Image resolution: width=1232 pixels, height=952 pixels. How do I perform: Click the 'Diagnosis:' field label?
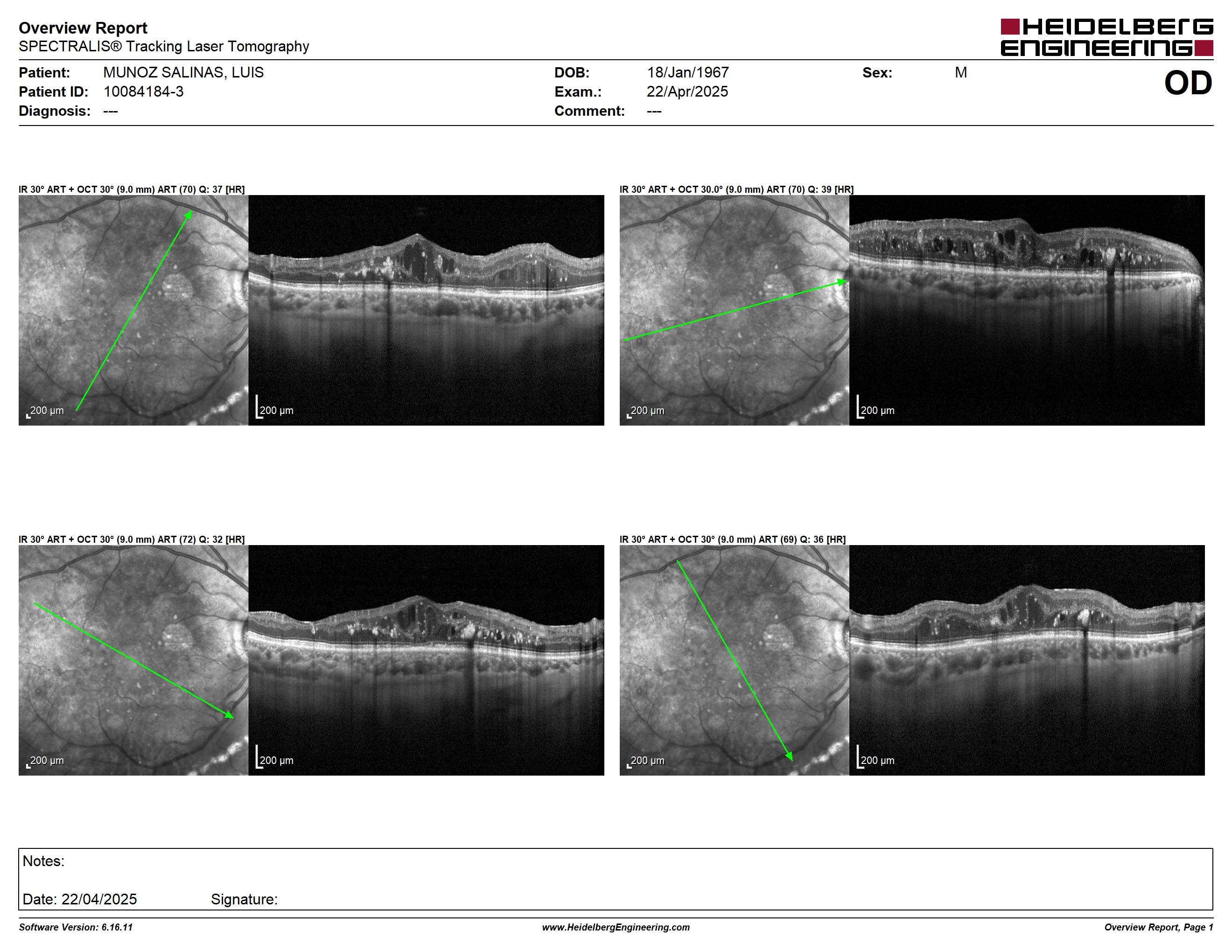(x=55, y=111)
